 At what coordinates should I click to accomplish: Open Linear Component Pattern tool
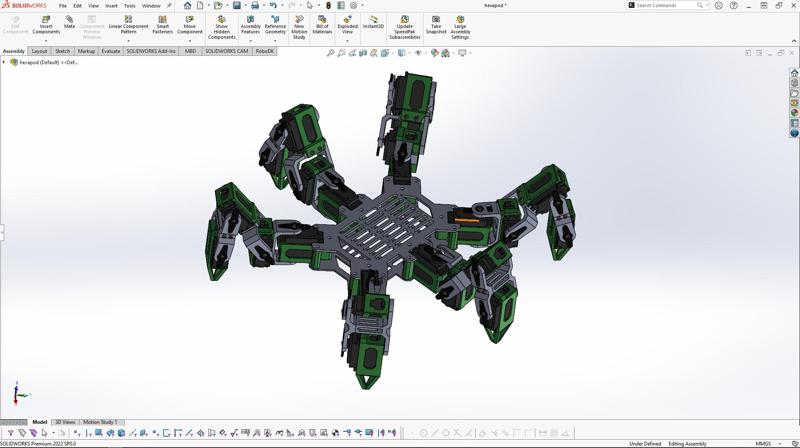tap(128, 26)
